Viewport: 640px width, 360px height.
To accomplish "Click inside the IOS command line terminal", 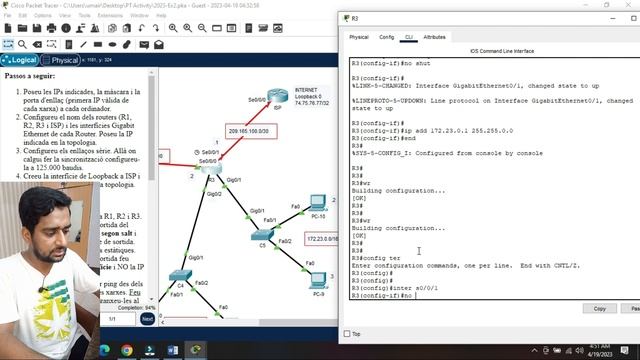I will [x=494, y=178].
